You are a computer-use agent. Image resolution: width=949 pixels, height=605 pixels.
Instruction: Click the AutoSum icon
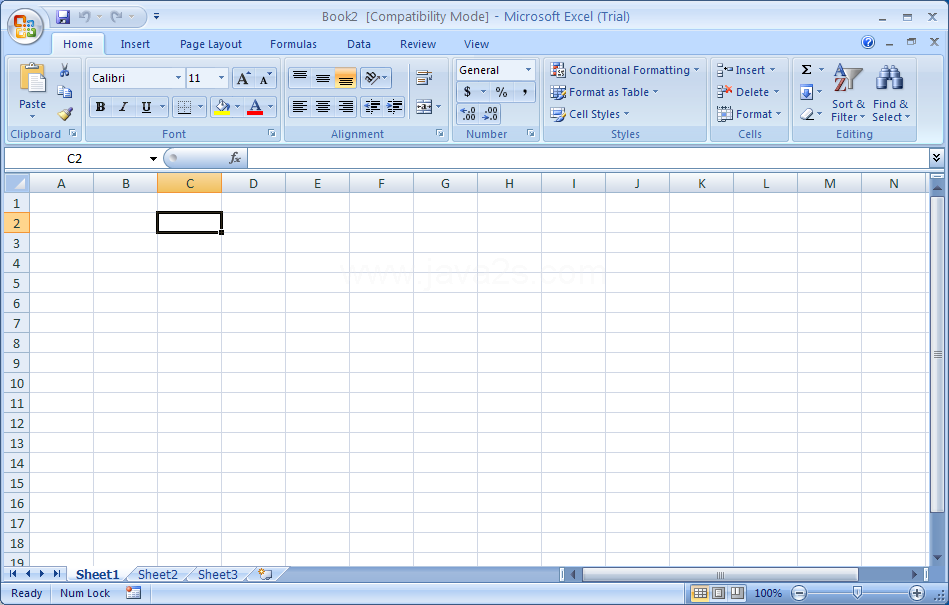pos(806,69)
